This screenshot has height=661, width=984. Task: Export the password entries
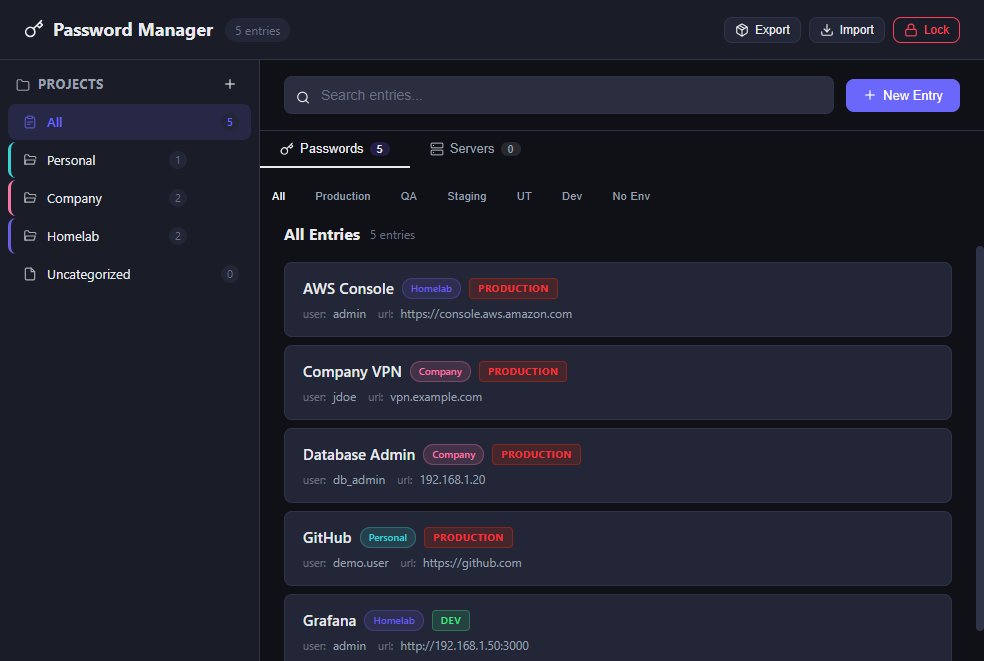pyautogui.click(x=762, y=30)
